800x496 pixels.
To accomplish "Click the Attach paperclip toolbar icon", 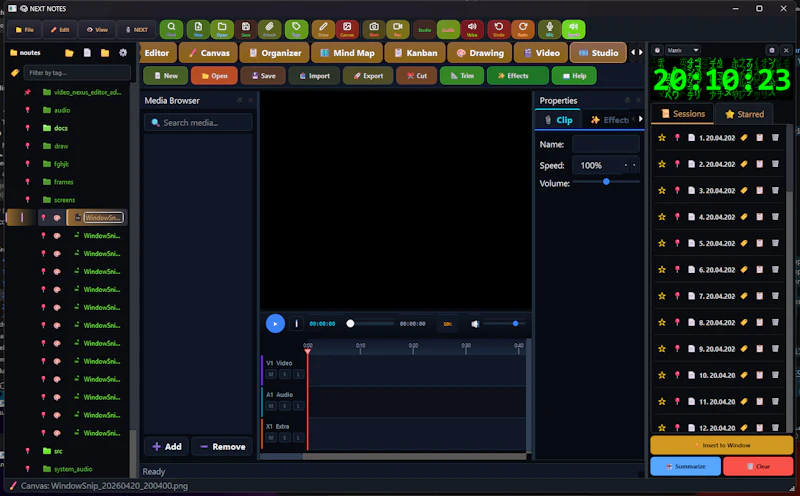I will coord(269,29).
